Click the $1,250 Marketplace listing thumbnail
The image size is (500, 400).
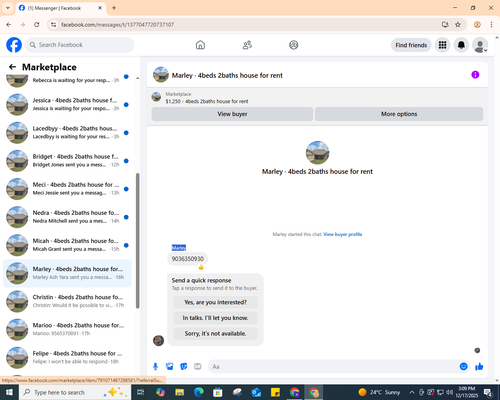156,97
